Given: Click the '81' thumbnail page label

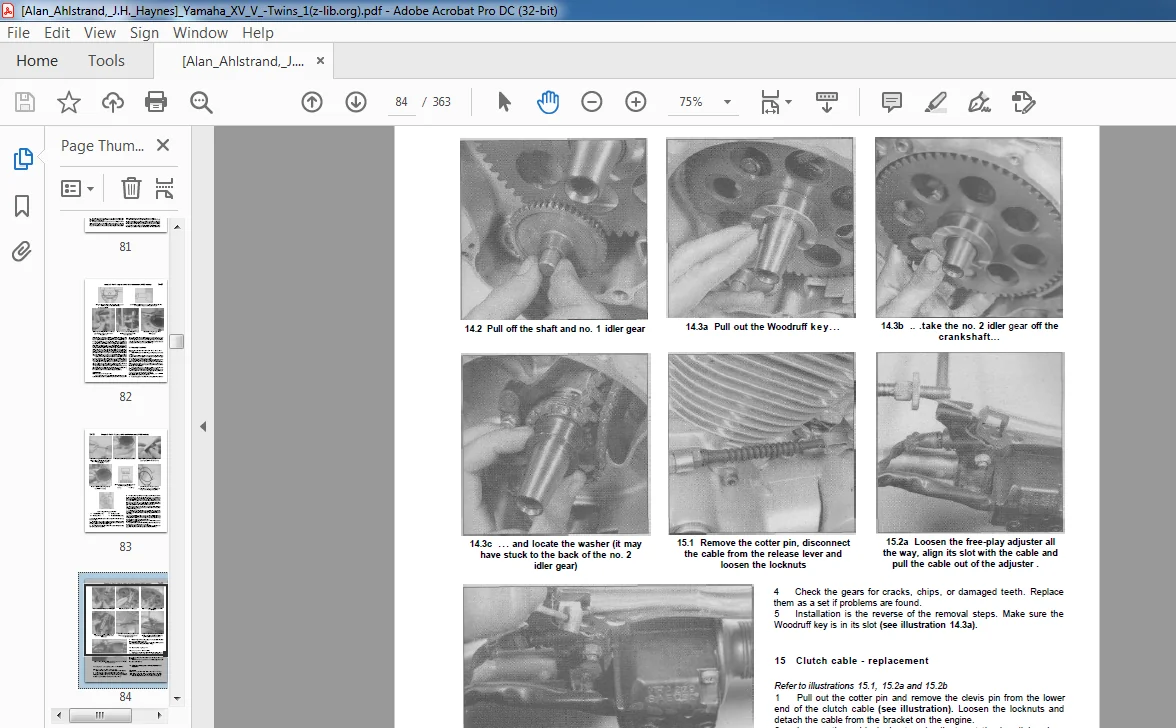Looking at the screenshot, I should tap(125, 247).
